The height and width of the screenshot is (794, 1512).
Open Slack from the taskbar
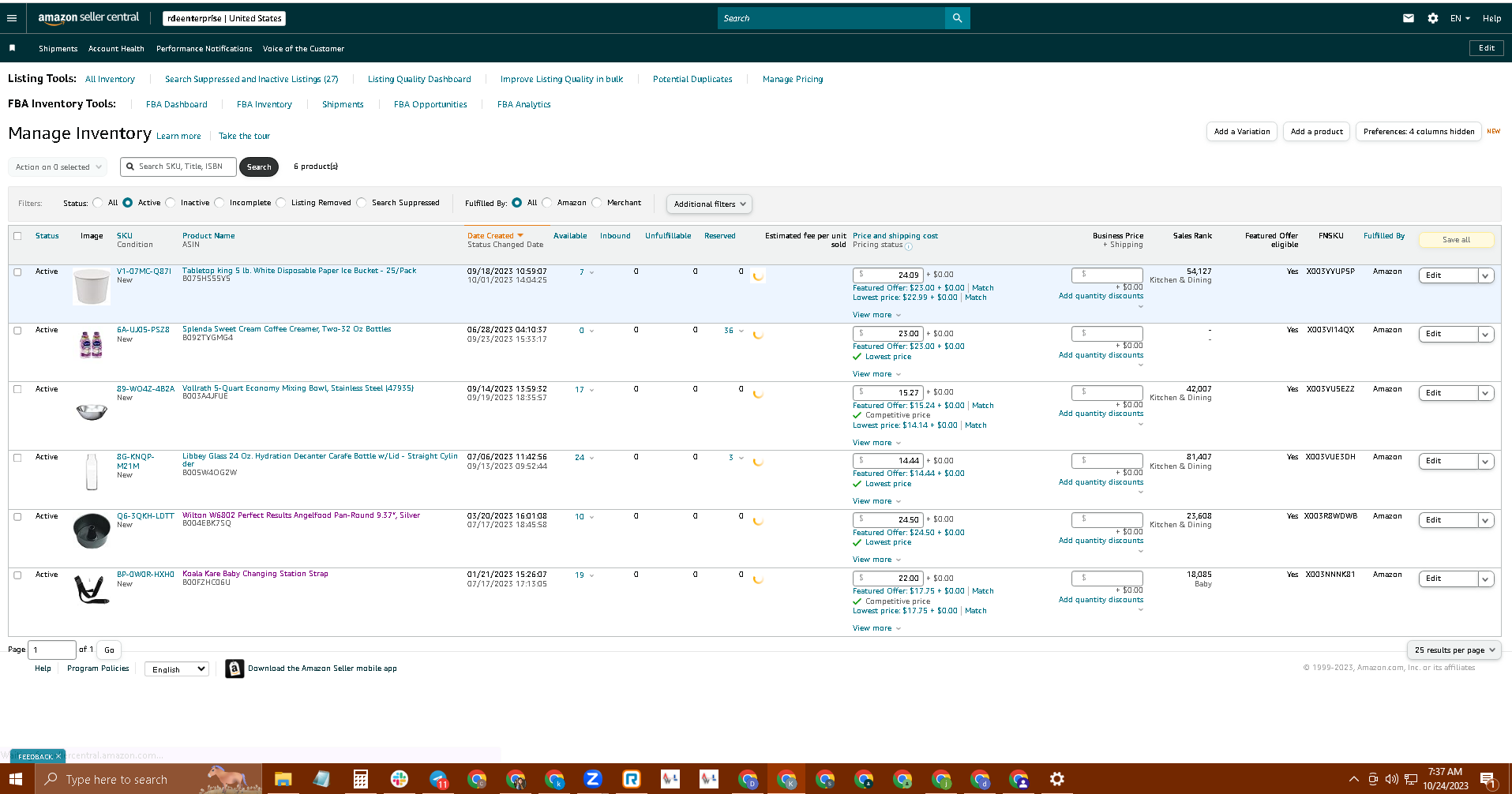399,779
